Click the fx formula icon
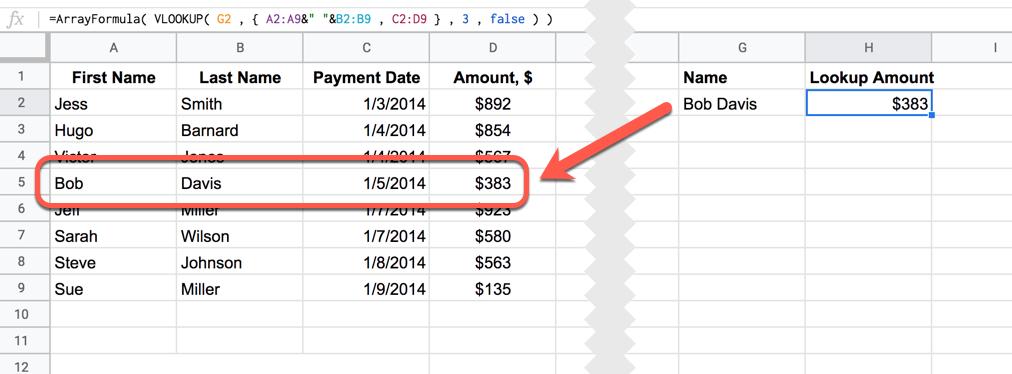The height and width of the screenshot is (374, 1012). [15, 19]
